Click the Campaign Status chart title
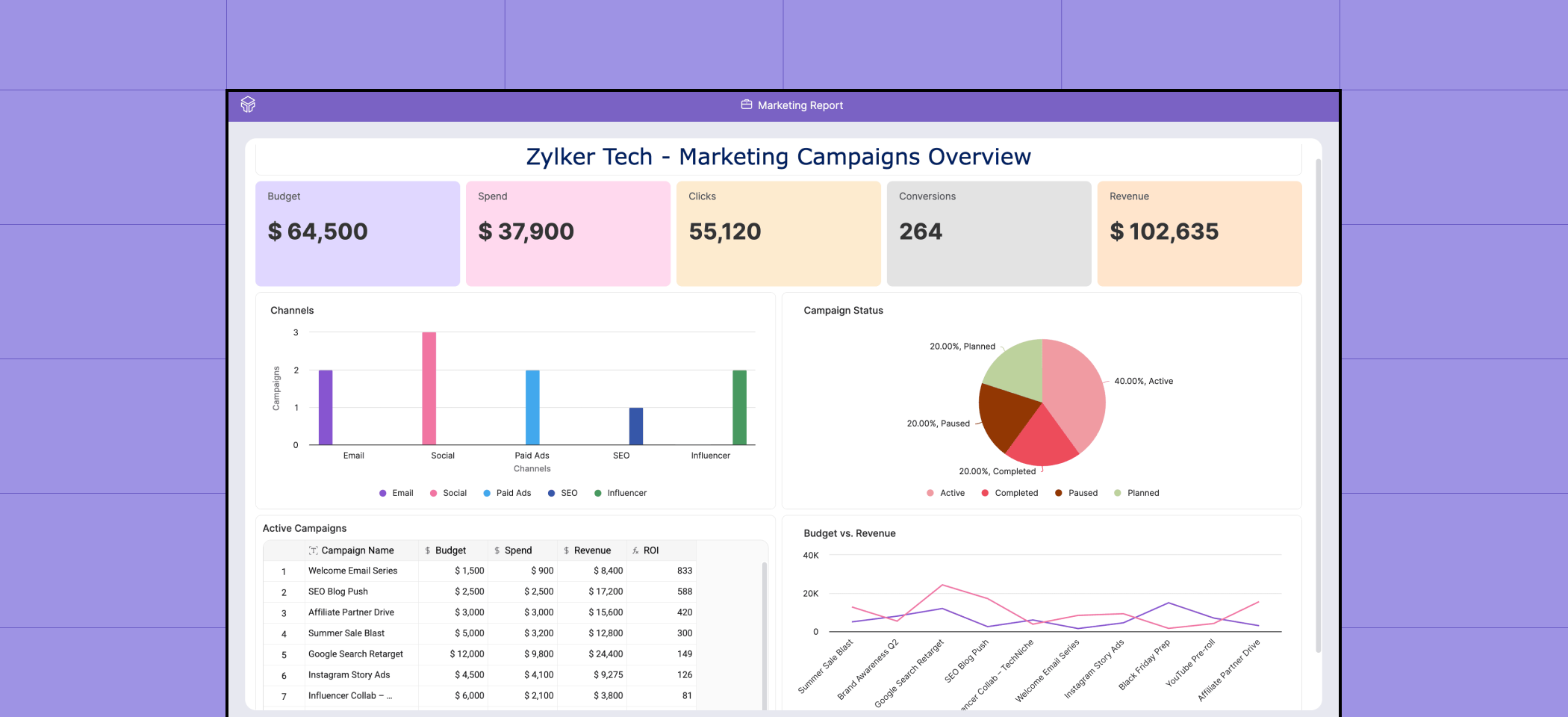 [843, 311]
